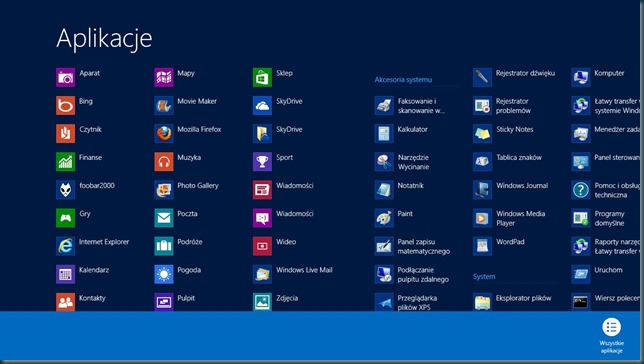Launch Windows Journal icon

[x=482, y=190]
